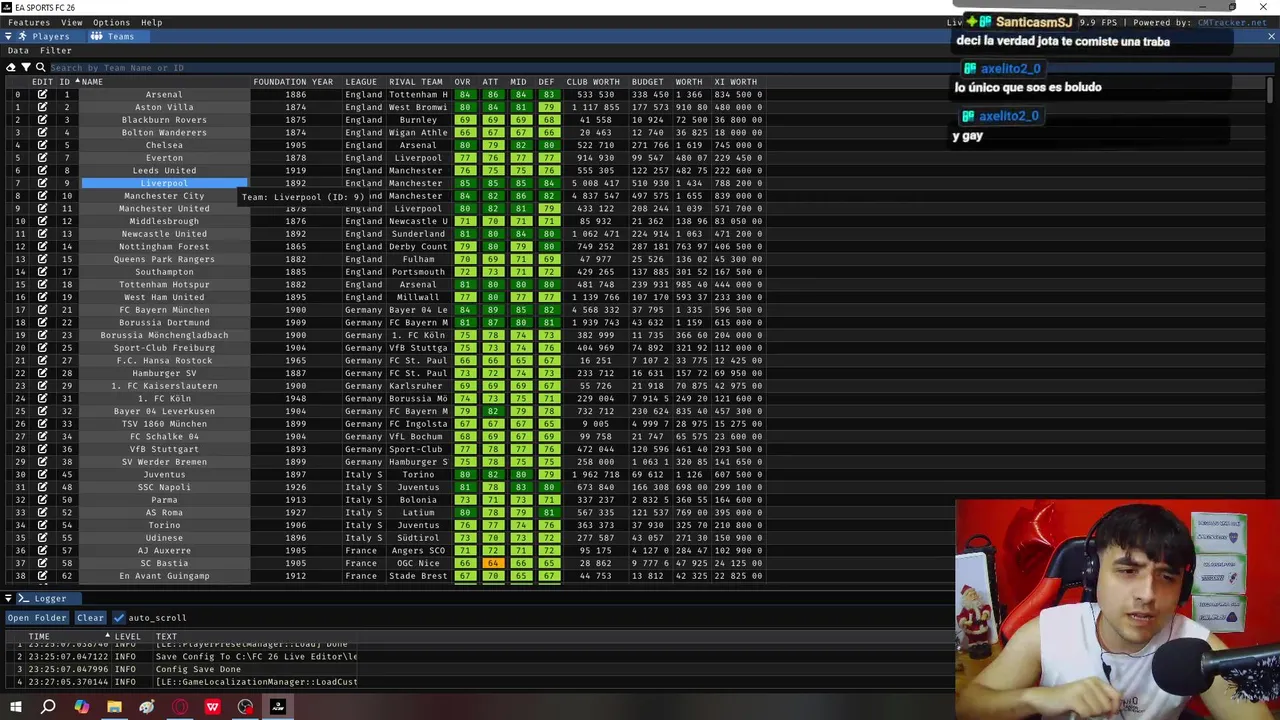The height and width of the screenshot is (720, 1280).
Task: Select the Bayer 04 Leverkusen name cell
Action: point(164,411)
